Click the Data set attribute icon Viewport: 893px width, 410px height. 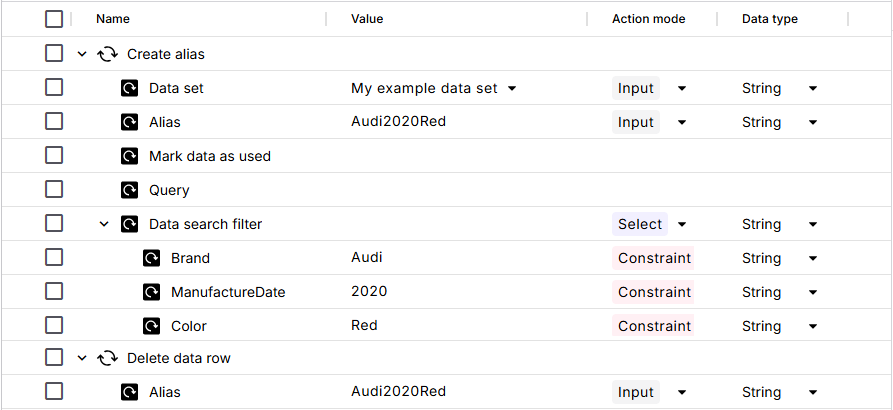[x=129, y=88]
